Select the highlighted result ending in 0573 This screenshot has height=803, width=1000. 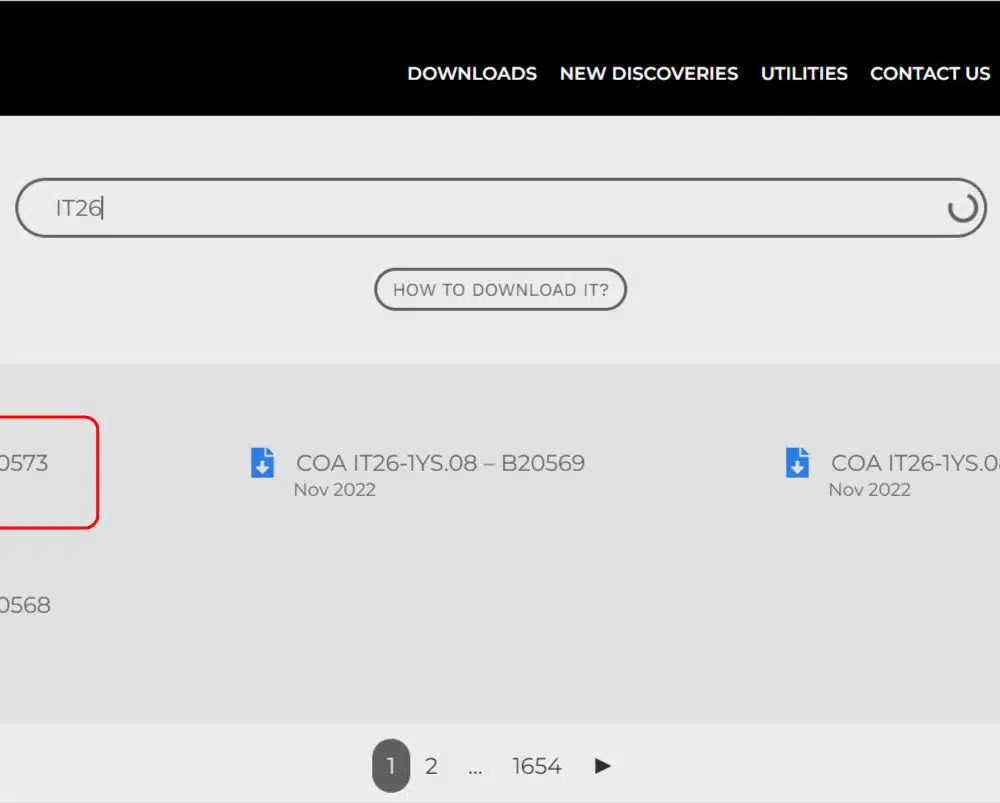pyautogui.click(x=24, y=464)
